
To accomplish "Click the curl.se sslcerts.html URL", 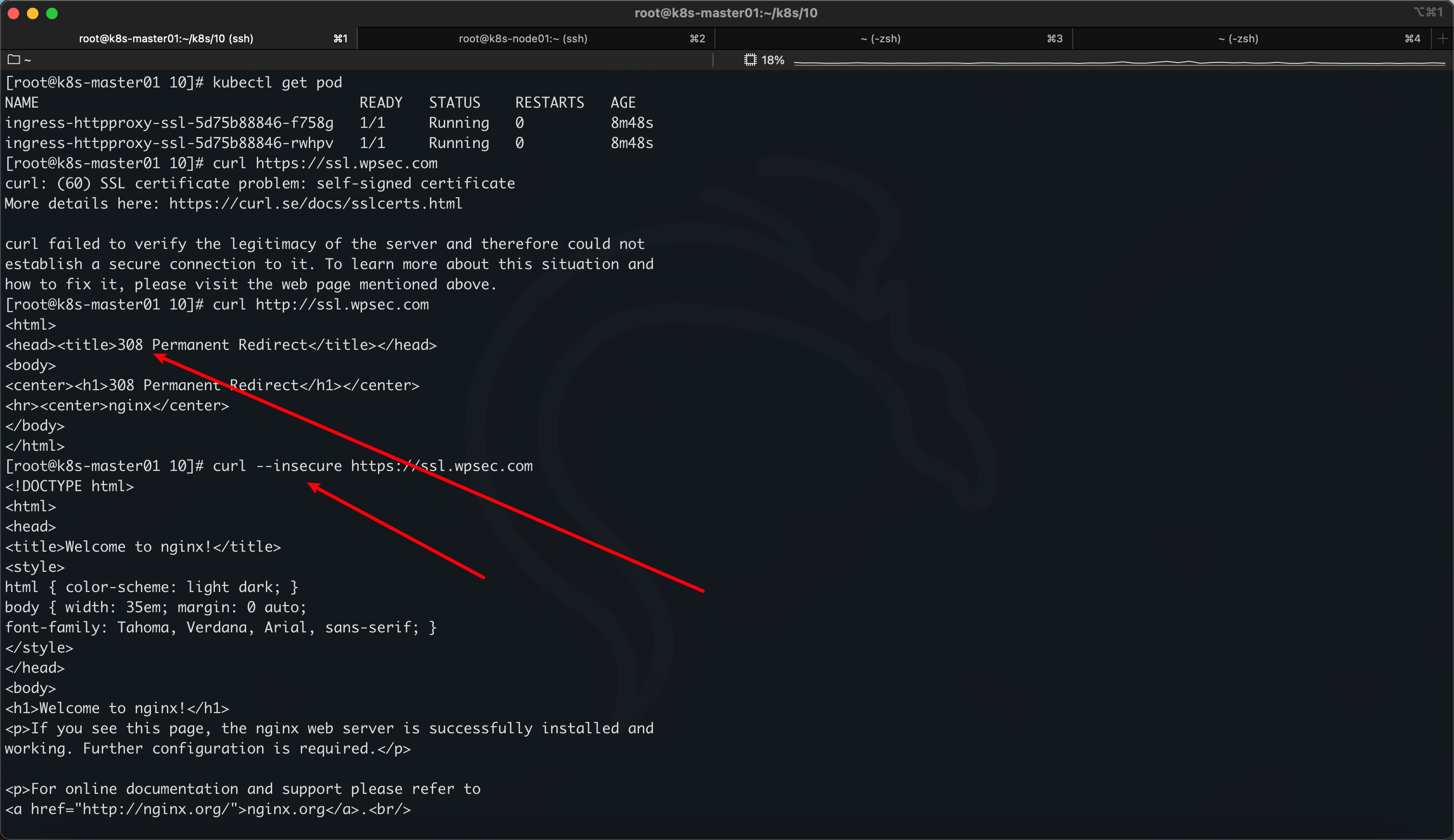I will point(315,204).
